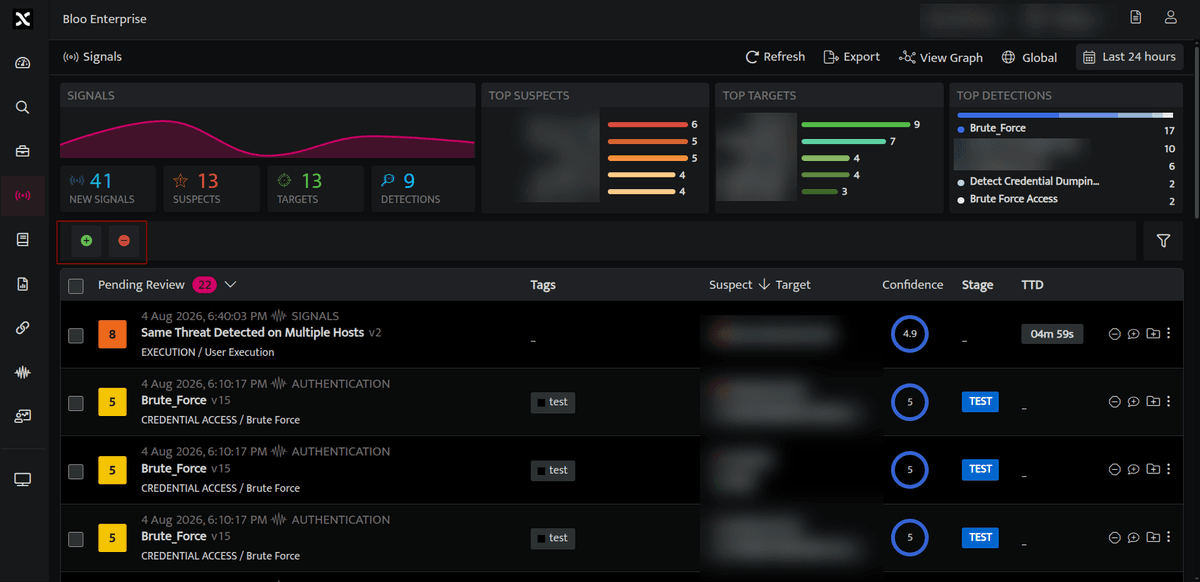The image size is (1200, 582).
Task: Check the Same Threat Detected signal checkbox
Action: (76, 335)
